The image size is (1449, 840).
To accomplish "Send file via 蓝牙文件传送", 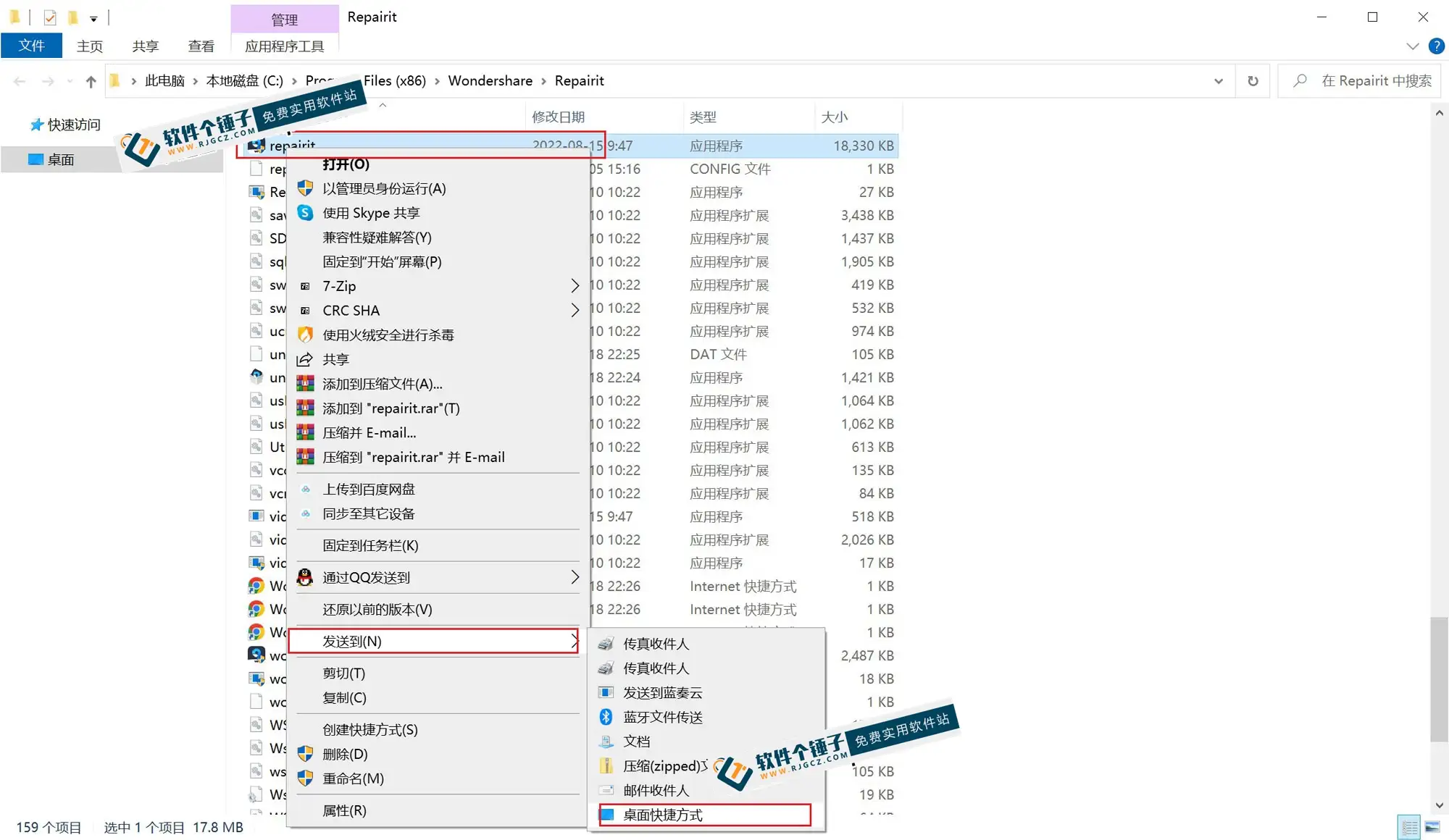I will pos(663,717).
